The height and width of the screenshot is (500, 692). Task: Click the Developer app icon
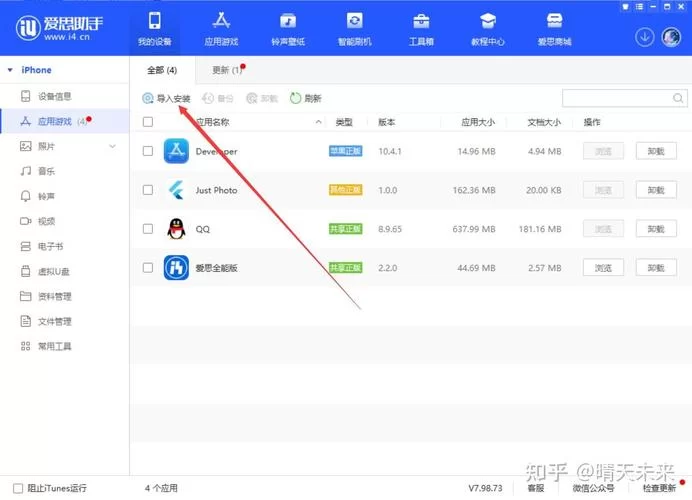(176, 151)
